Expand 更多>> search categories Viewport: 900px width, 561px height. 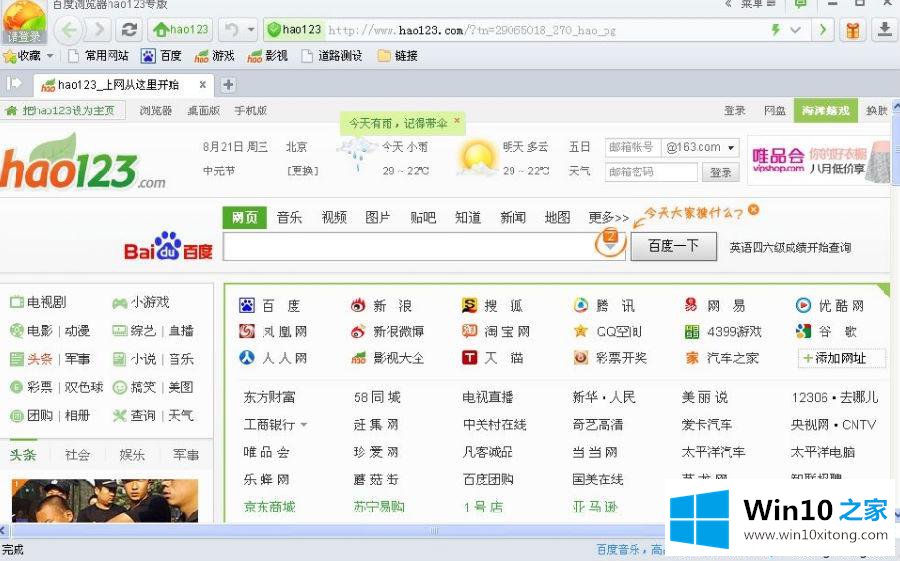[x=608, y=218]
